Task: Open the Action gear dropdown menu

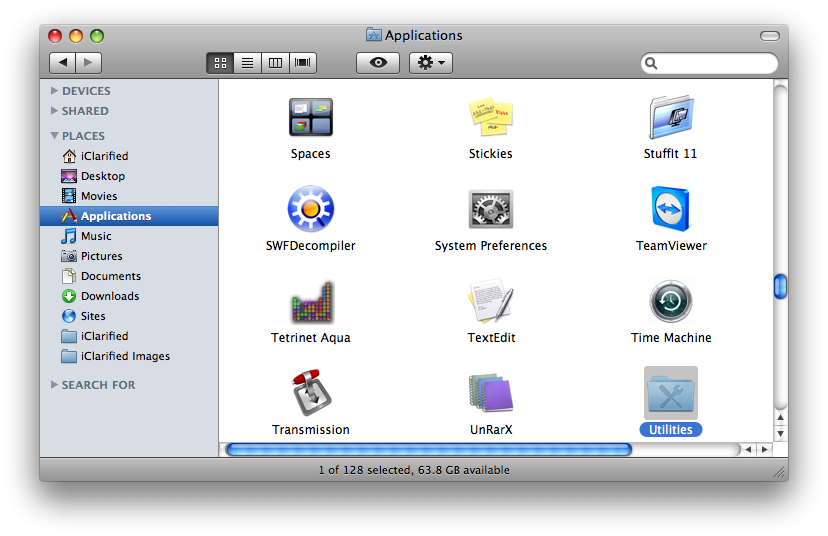Action: pyautogui.click(x=431, y=63)
